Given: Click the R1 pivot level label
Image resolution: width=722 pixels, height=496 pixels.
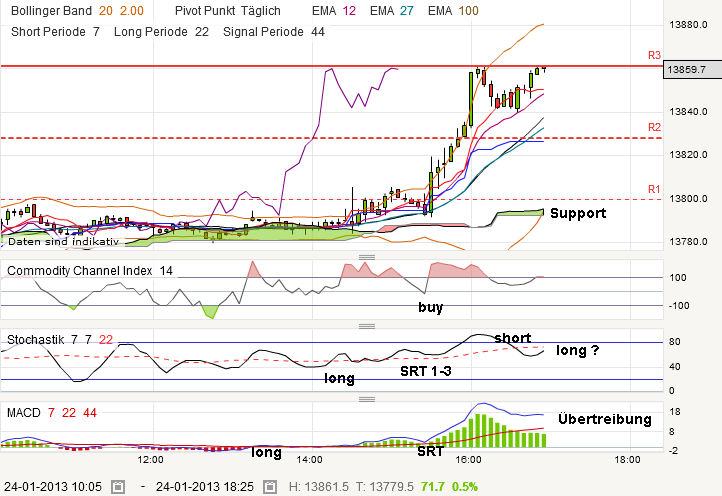Looking at the screenshot, I should [654, 189].
